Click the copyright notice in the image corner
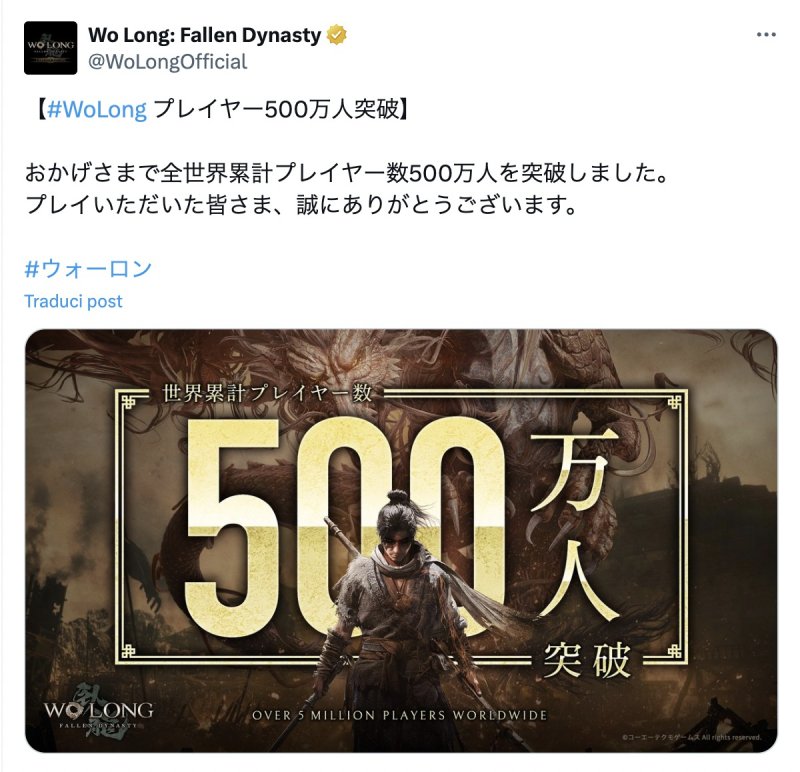 691,737
